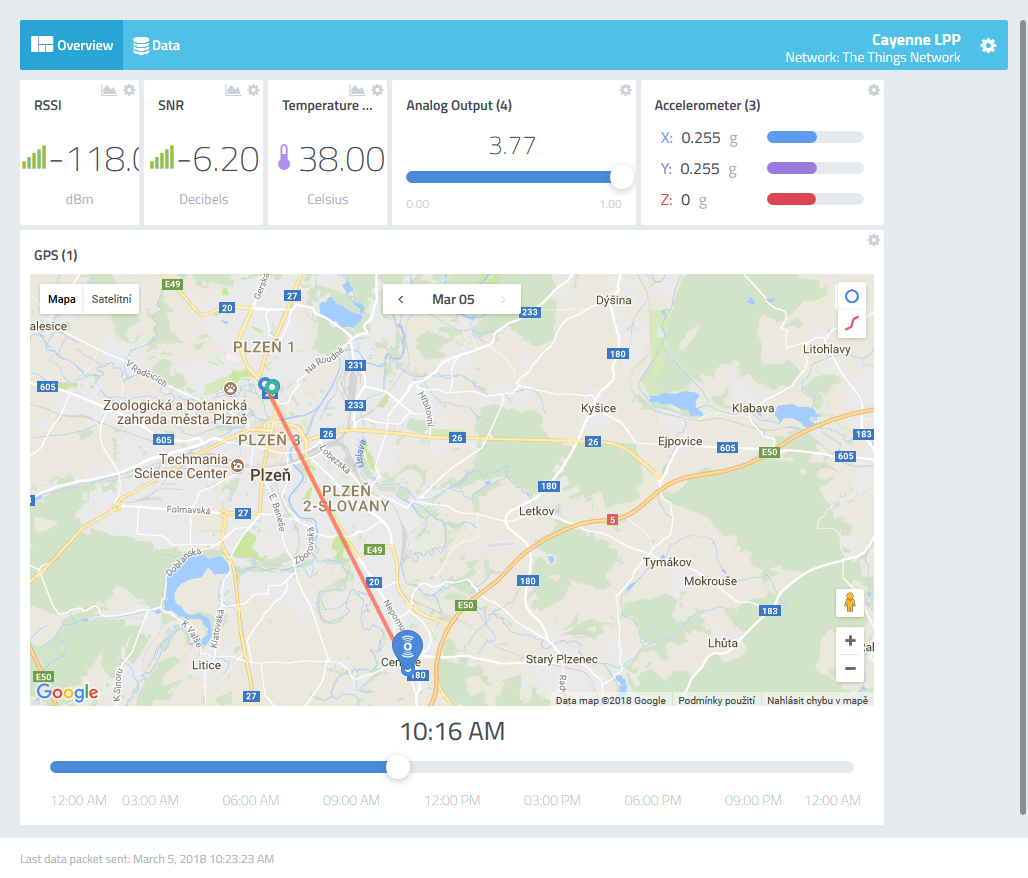This screenshot has height=878, width=1028.
Task: Click the green GPS start marker
Action: [x=272, y=388]
